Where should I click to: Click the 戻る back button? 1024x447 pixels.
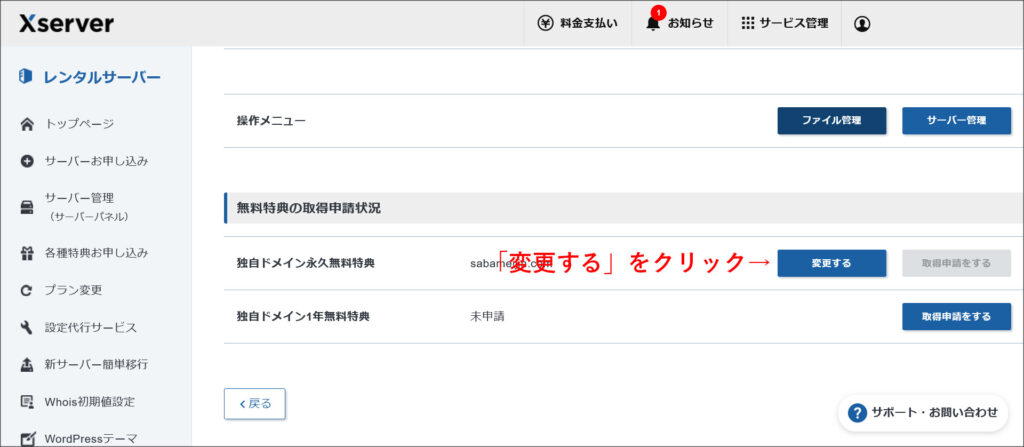coord(255,404)
